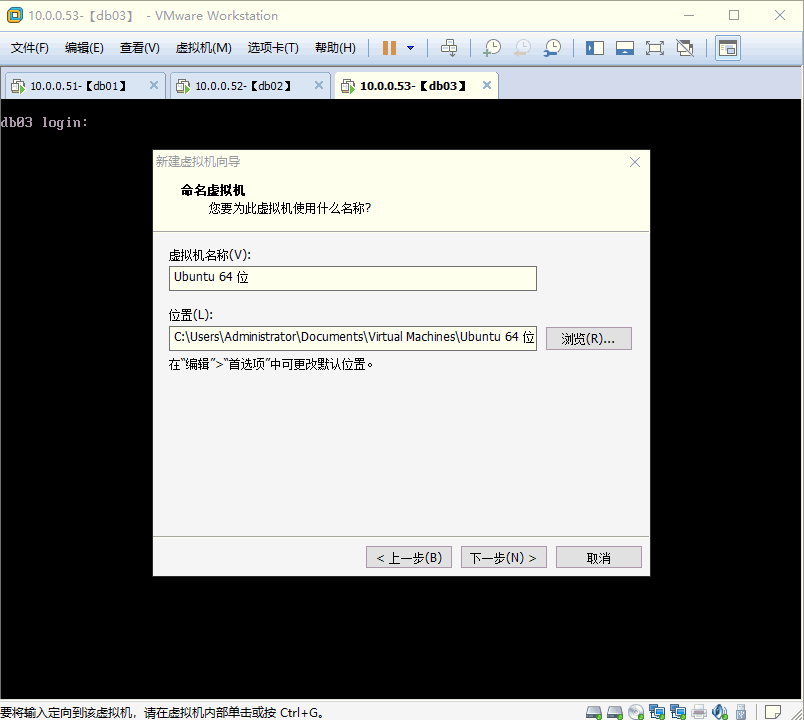This screenshot has height=720, width=804.
Task: Suspend the running virtual machine
Action: (388, 47)
